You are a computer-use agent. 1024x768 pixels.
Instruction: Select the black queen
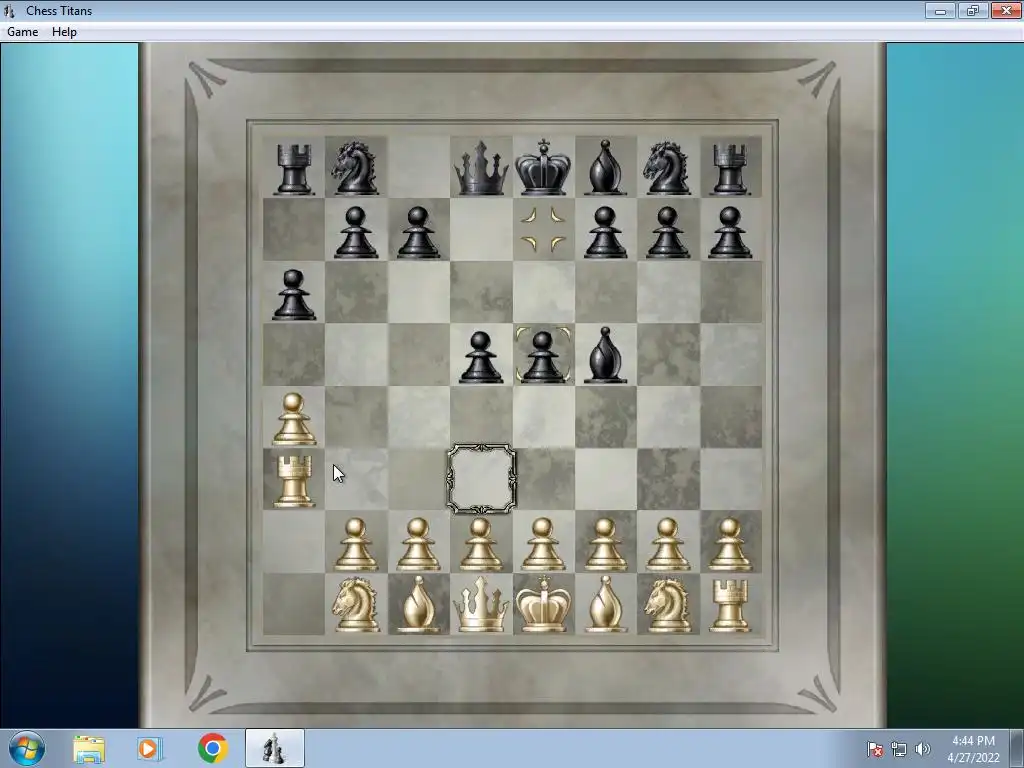[481, 168]
